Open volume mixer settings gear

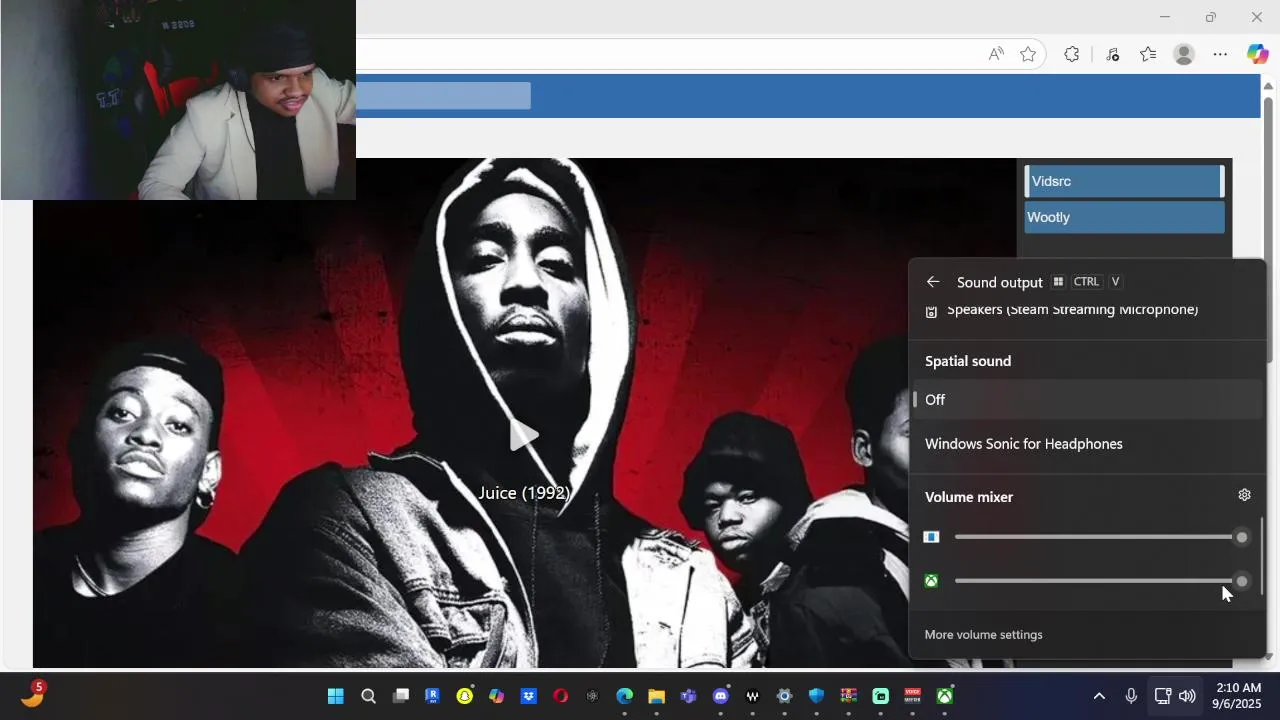click(1244, 495)
